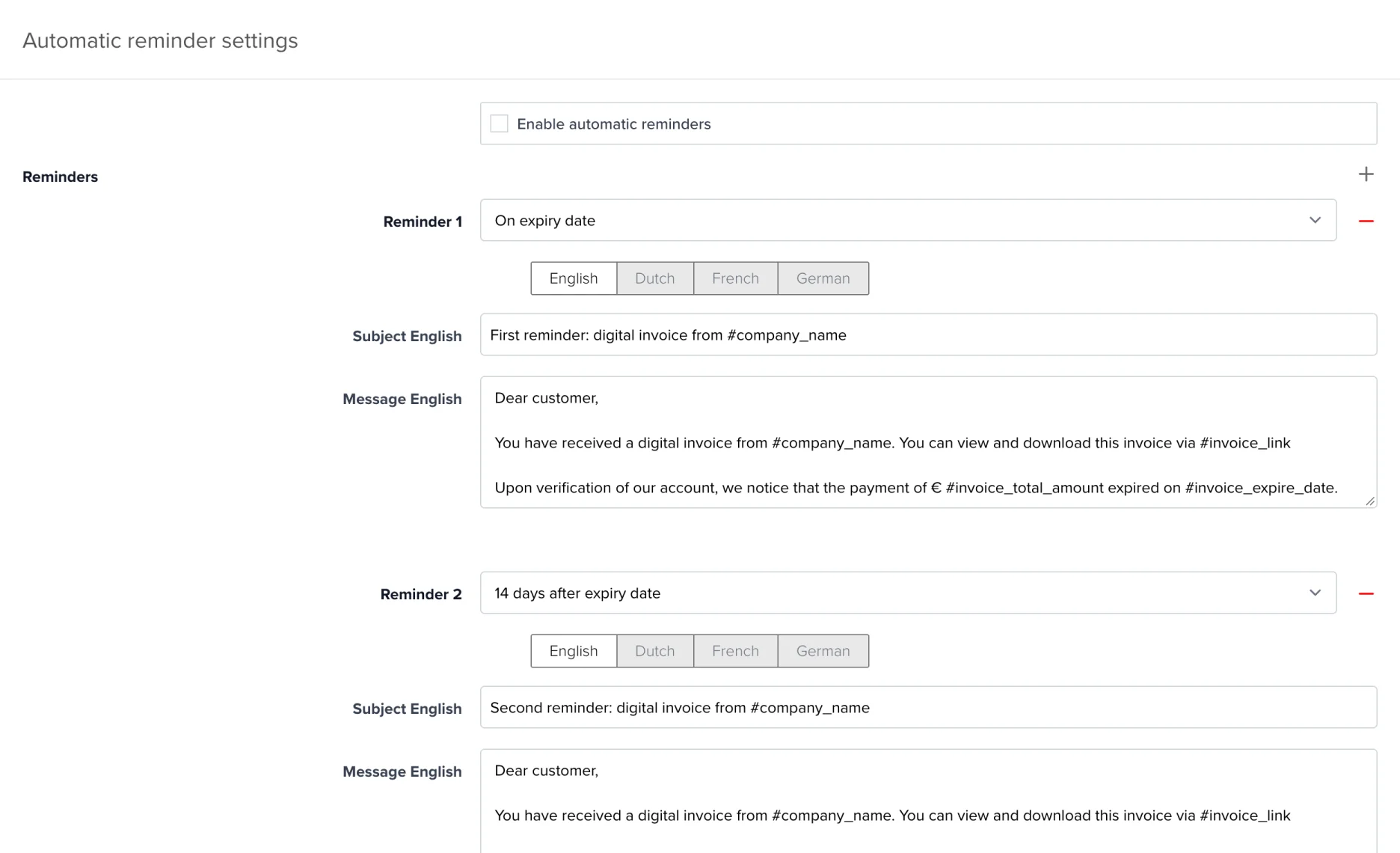Open the Reminder 1 timing dropdown

908,220
